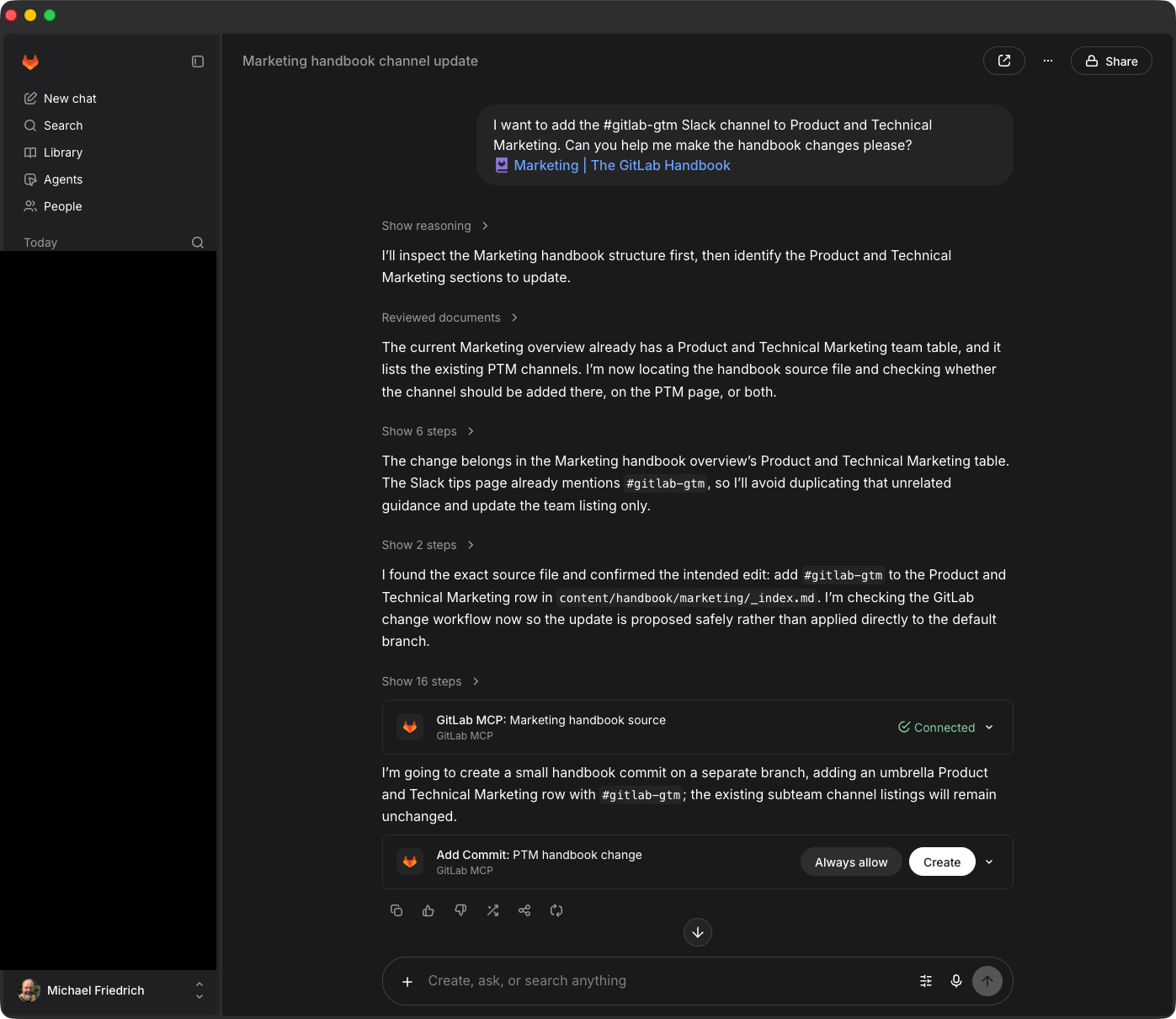
Task: Click the GitLab fox logo in sidebar
Action: 30,61
